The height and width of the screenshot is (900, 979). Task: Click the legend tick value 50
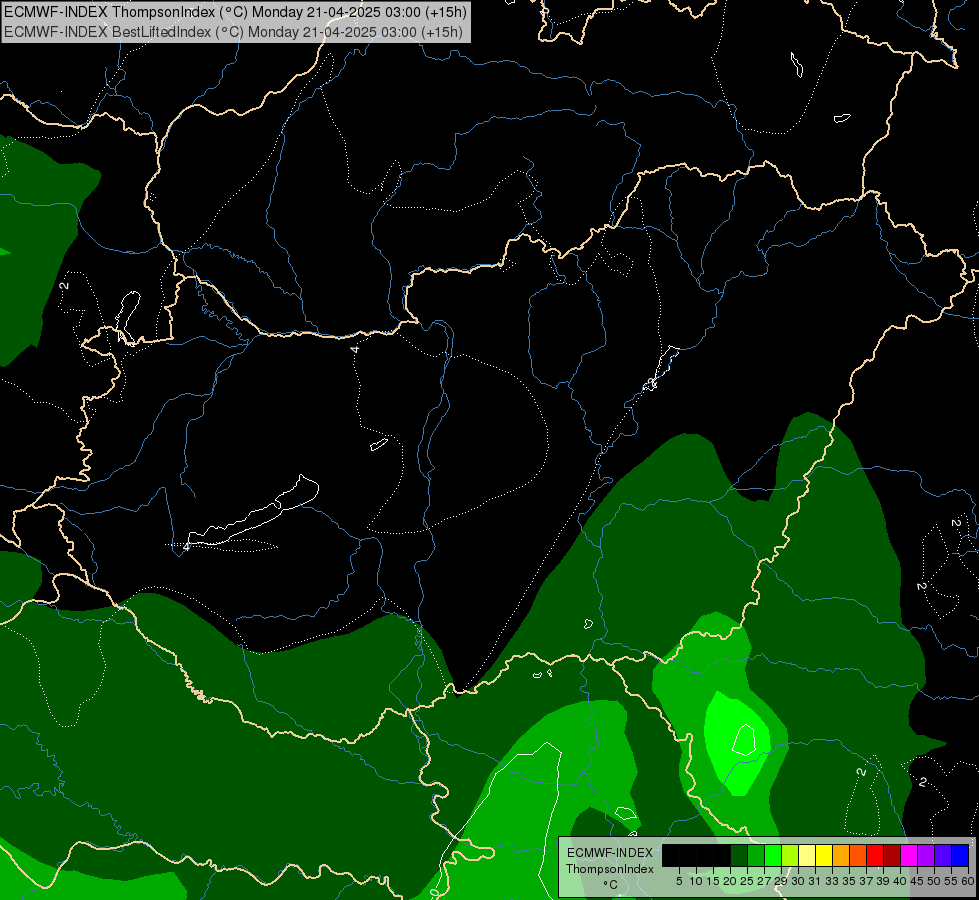(x=934, y=881)
